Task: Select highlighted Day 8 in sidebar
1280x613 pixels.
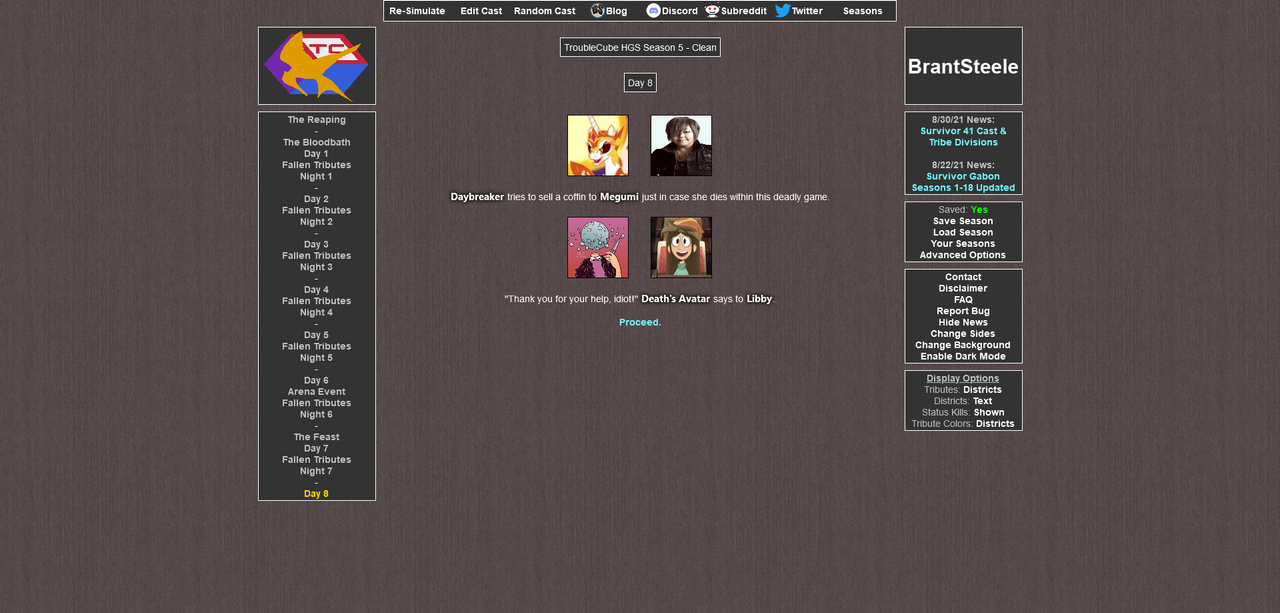Action: click(x=316, y=494)
